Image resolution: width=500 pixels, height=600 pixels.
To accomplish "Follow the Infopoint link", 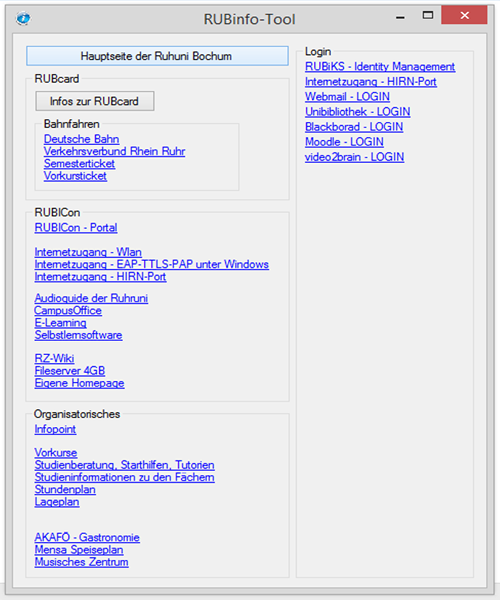I will (x=55, y=429).
